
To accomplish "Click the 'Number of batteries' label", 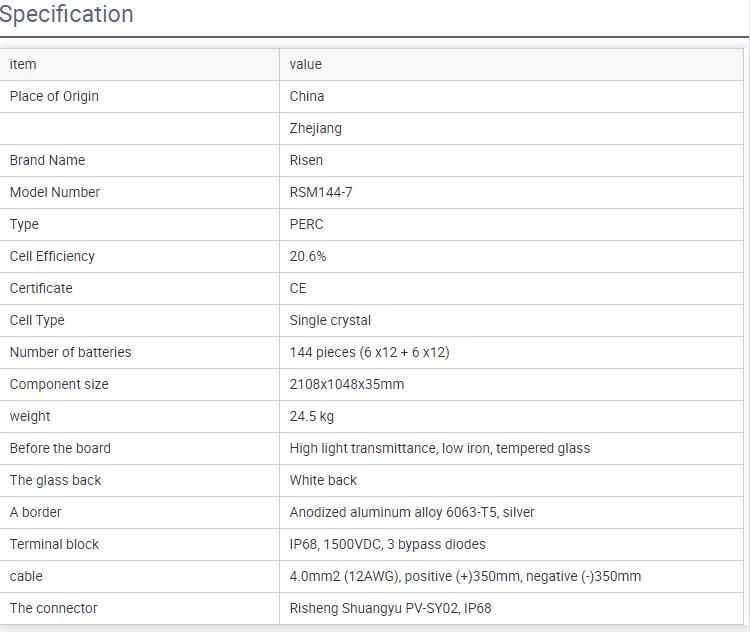I will [70, 353].
